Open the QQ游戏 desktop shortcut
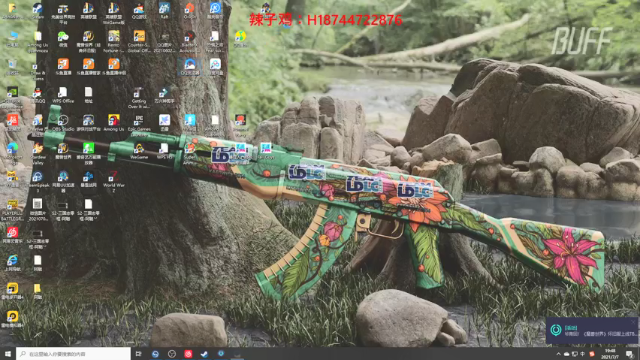 pos(139,11)
